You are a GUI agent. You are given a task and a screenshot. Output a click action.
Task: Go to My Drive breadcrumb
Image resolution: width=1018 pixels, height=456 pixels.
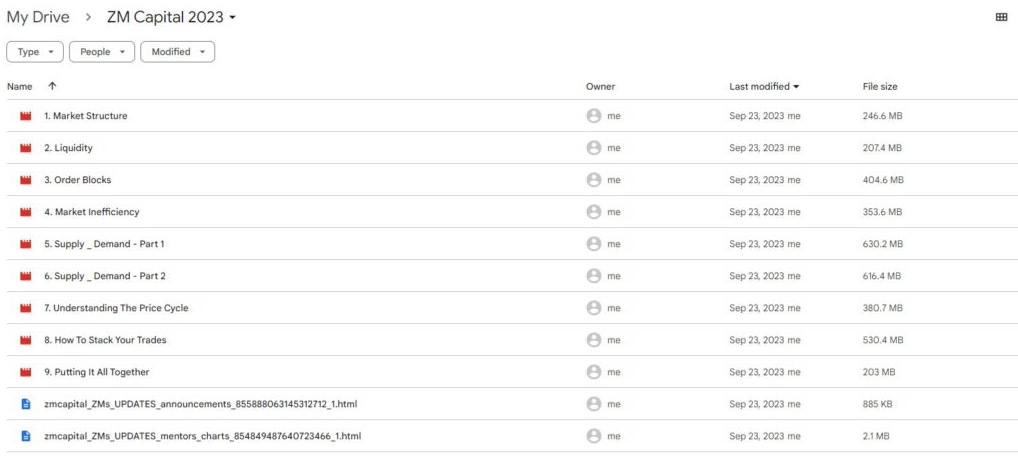click(x=39, y=17)
